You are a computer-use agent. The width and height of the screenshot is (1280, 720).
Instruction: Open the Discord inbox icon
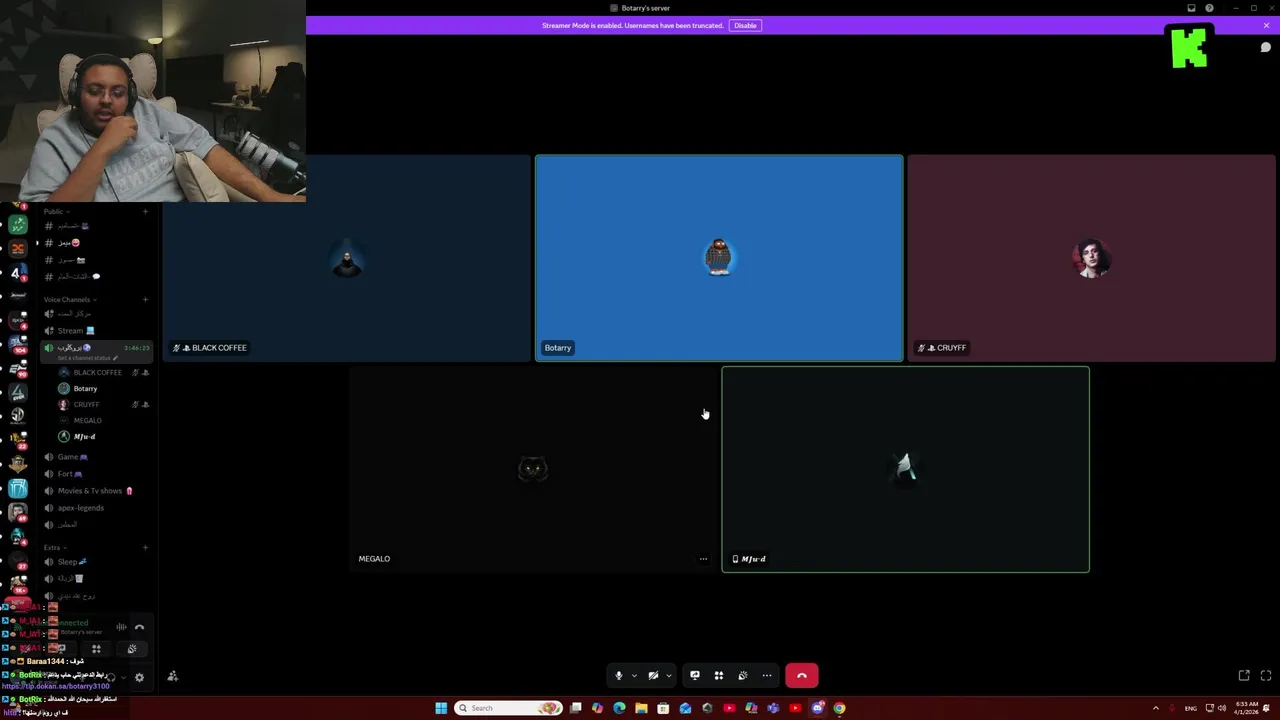(1191, 8)
